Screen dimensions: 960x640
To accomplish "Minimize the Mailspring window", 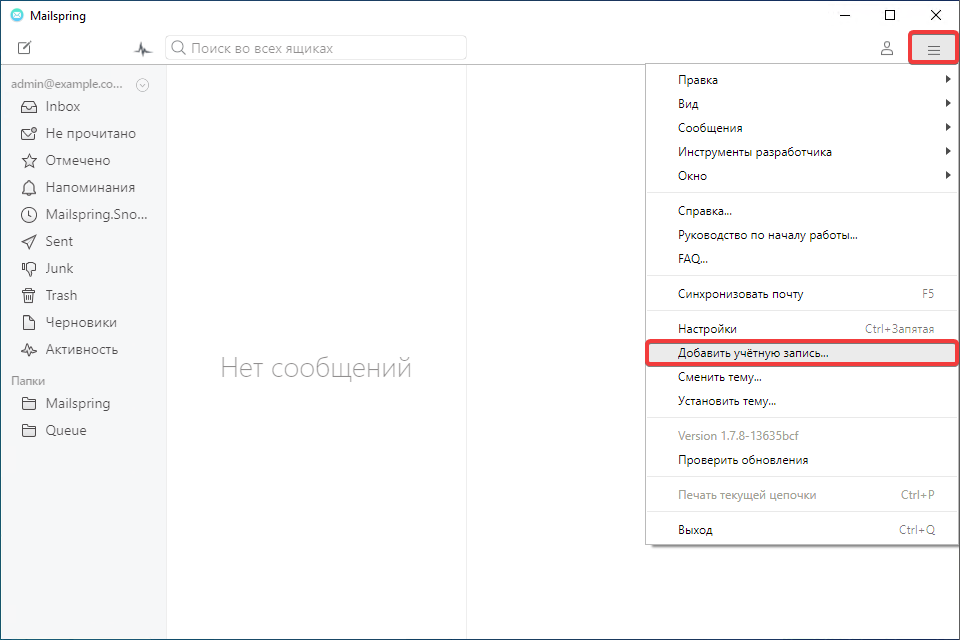I will (845, 15).
